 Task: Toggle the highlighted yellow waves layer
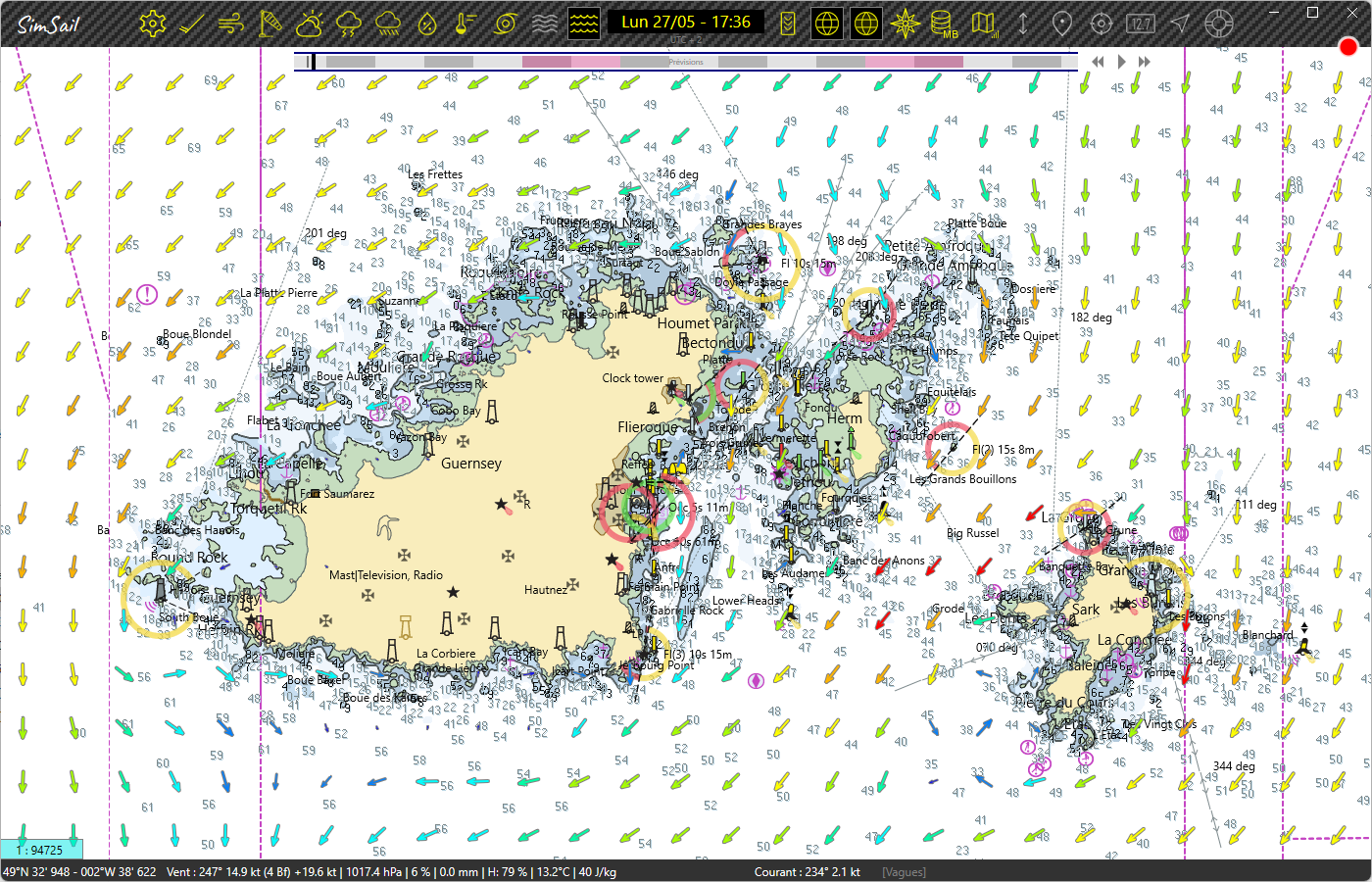pyautogui.click(x=584, y=24)
